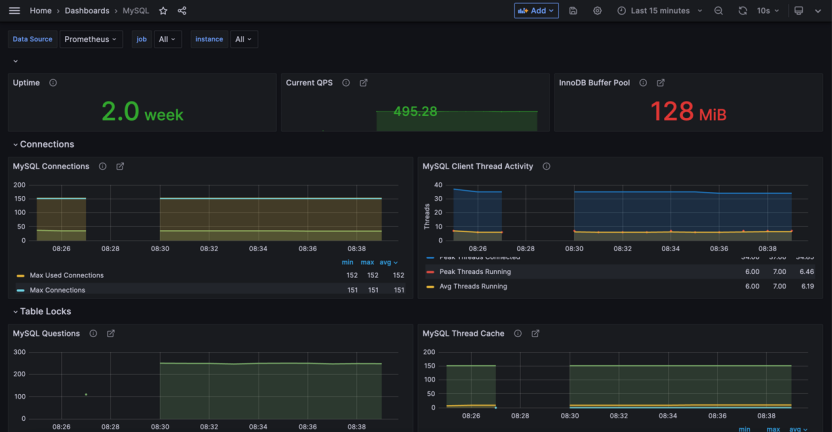Sort MySQL Connections legend by min
This screenshot has height=432, width=832.
(x=348, y=262)
